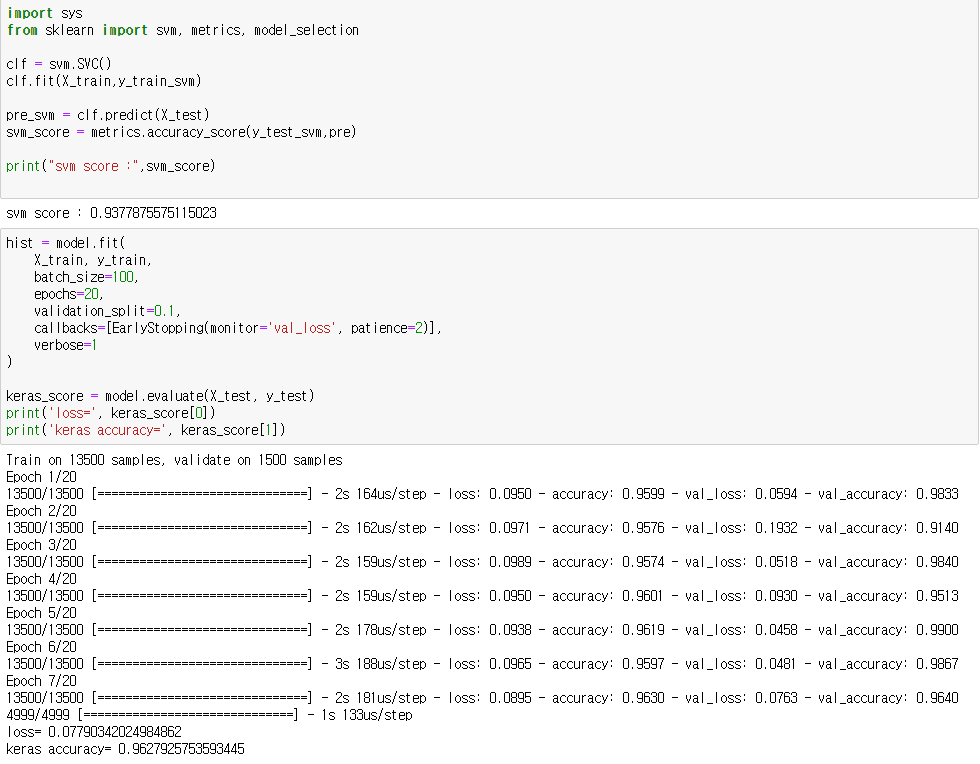Select the 'pre_svm = clf.predict(X_test)' line
The image size is (980, 764).
point(108,115)
